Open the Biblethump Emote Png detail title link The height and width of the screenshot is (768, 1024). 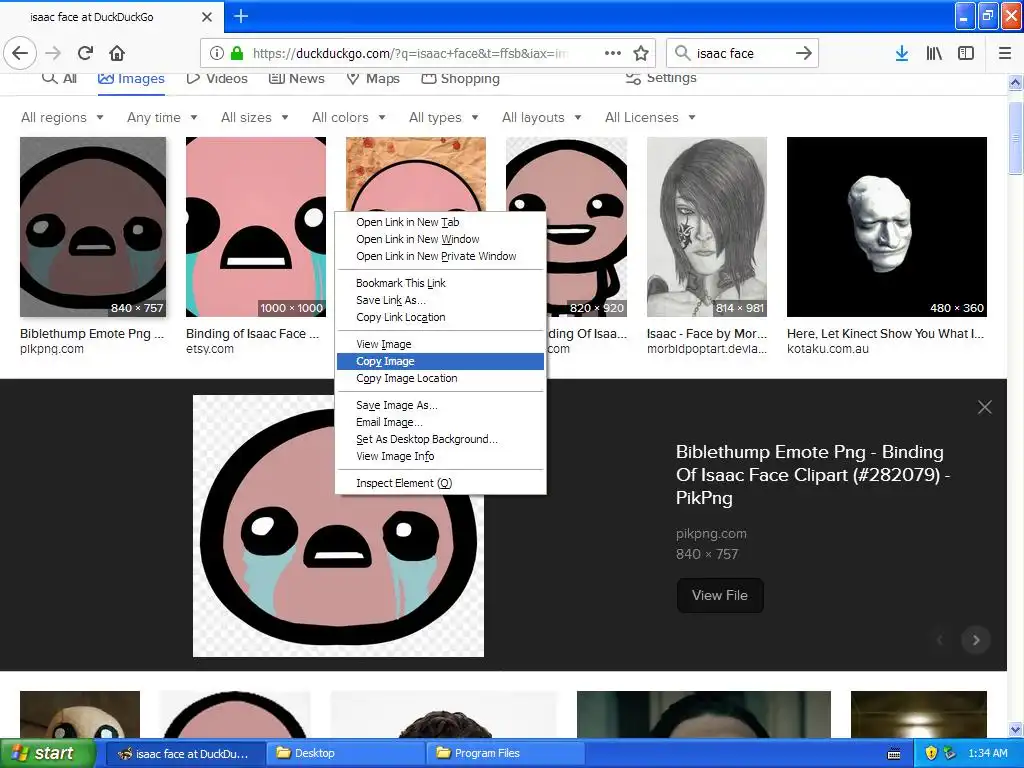tap(812, 475)
